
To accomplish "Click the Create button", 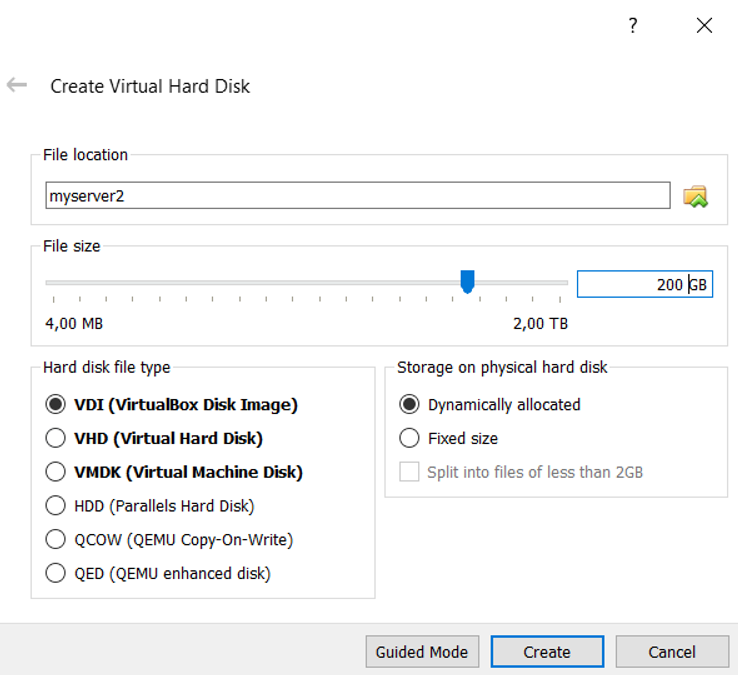I will click(547, 652).
